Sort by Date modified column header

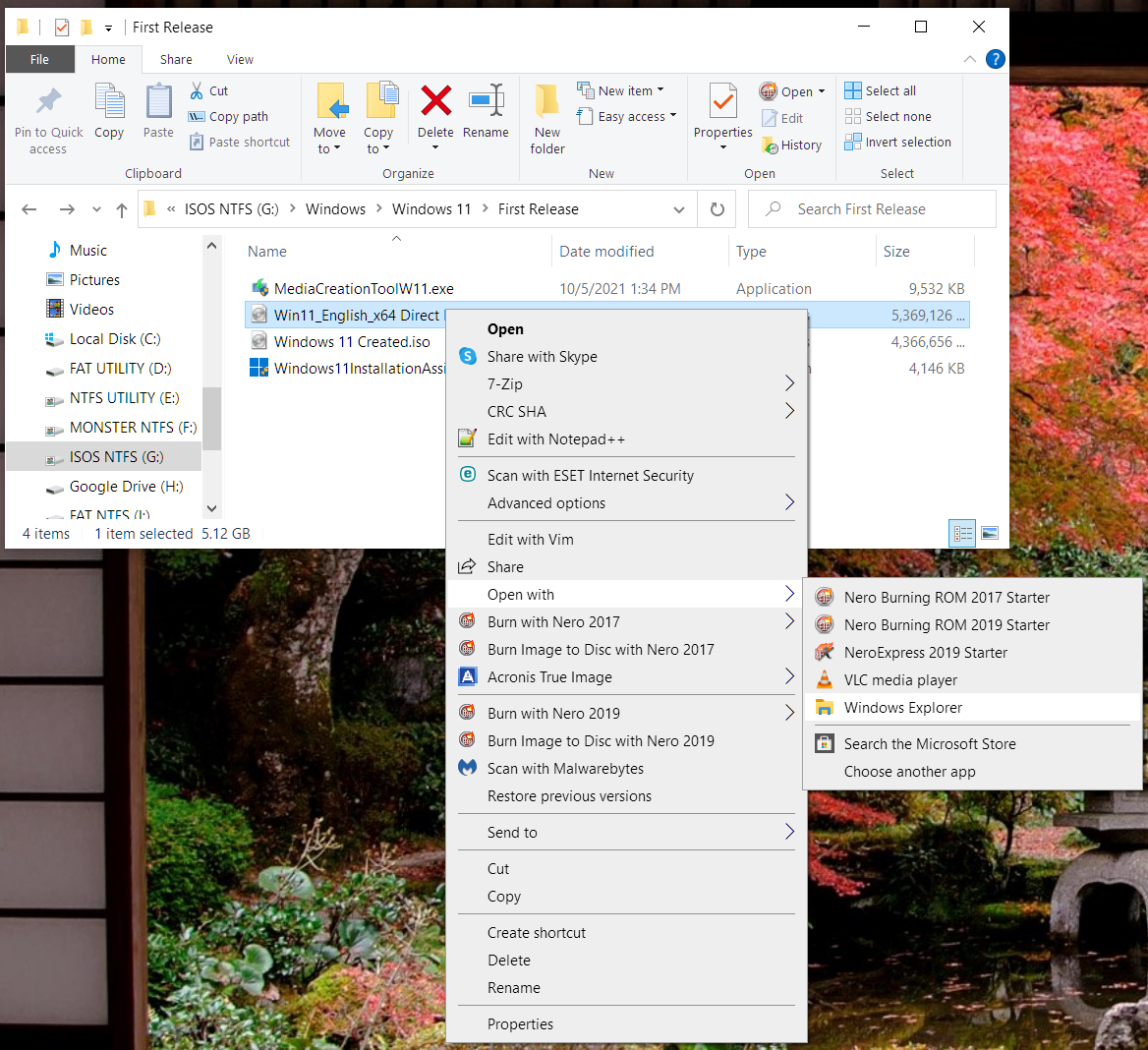click(606, 251)
